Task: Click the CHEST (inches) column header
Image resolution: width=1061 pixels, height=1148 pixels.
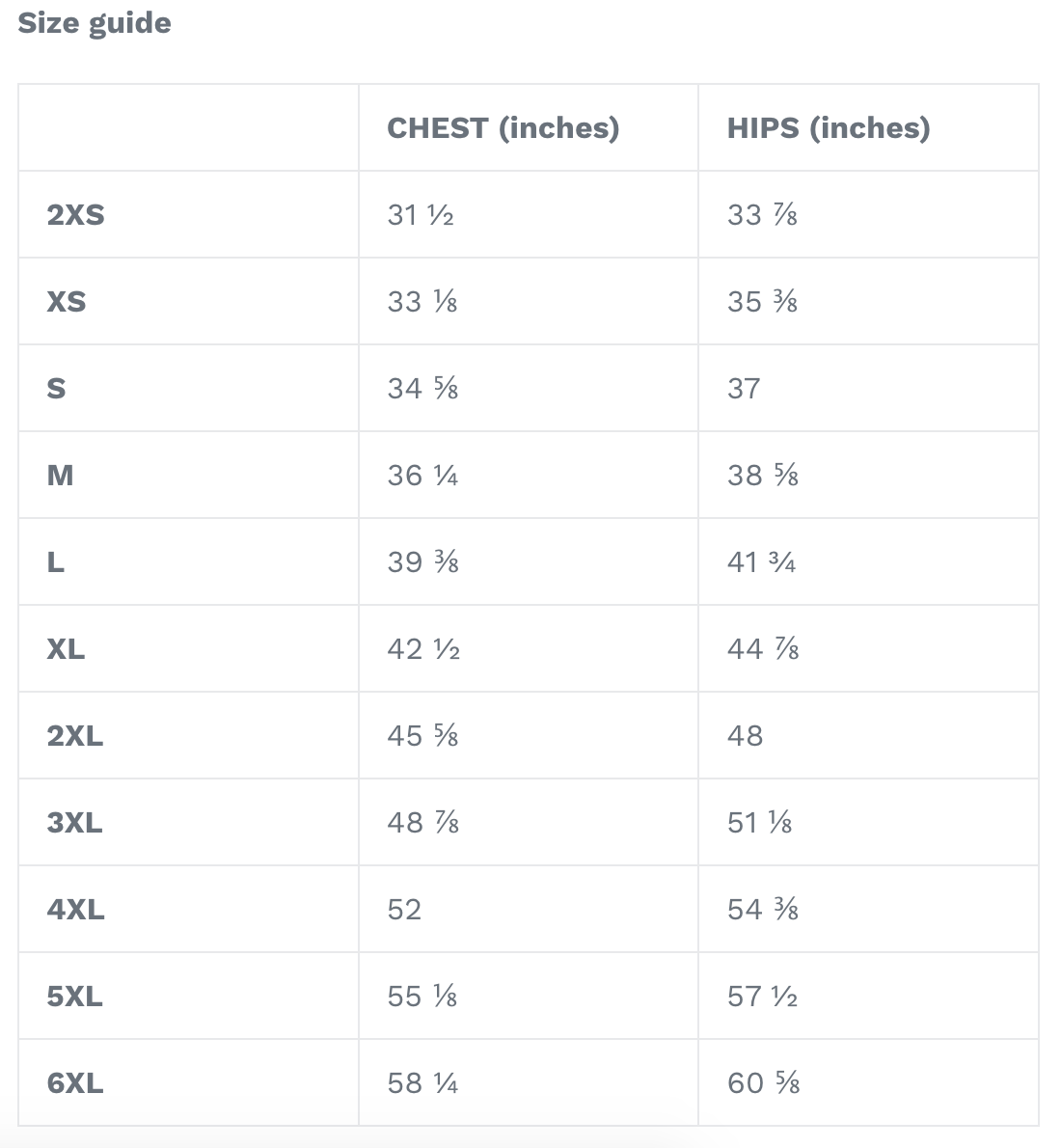Action: 503,127
